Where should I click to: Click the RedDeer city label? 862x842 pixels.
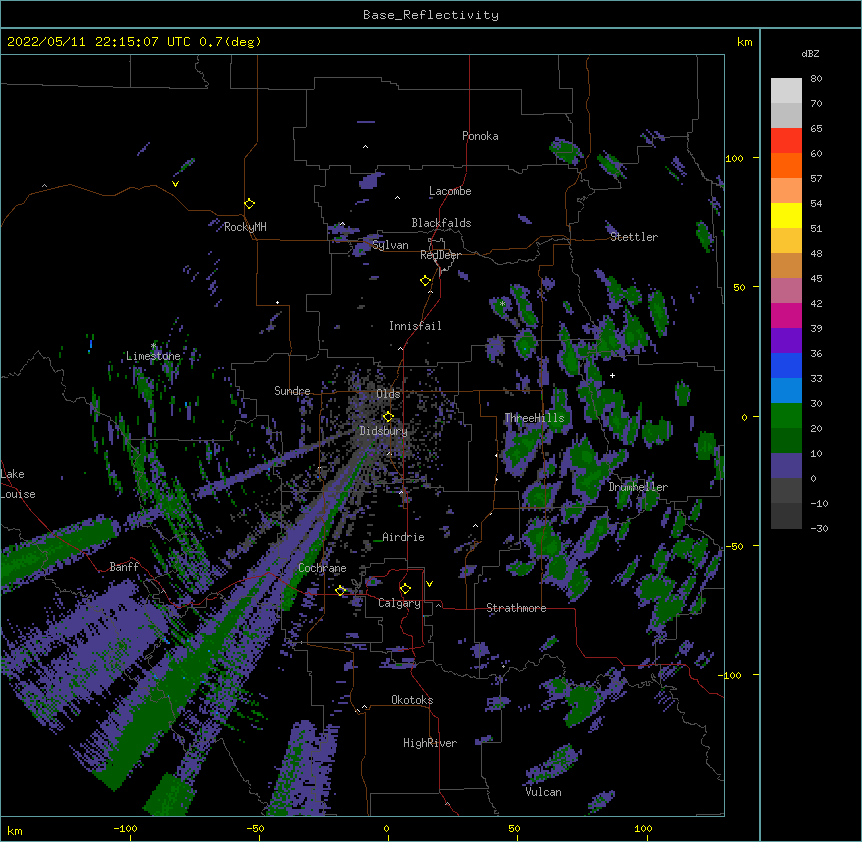coord(440,255)
